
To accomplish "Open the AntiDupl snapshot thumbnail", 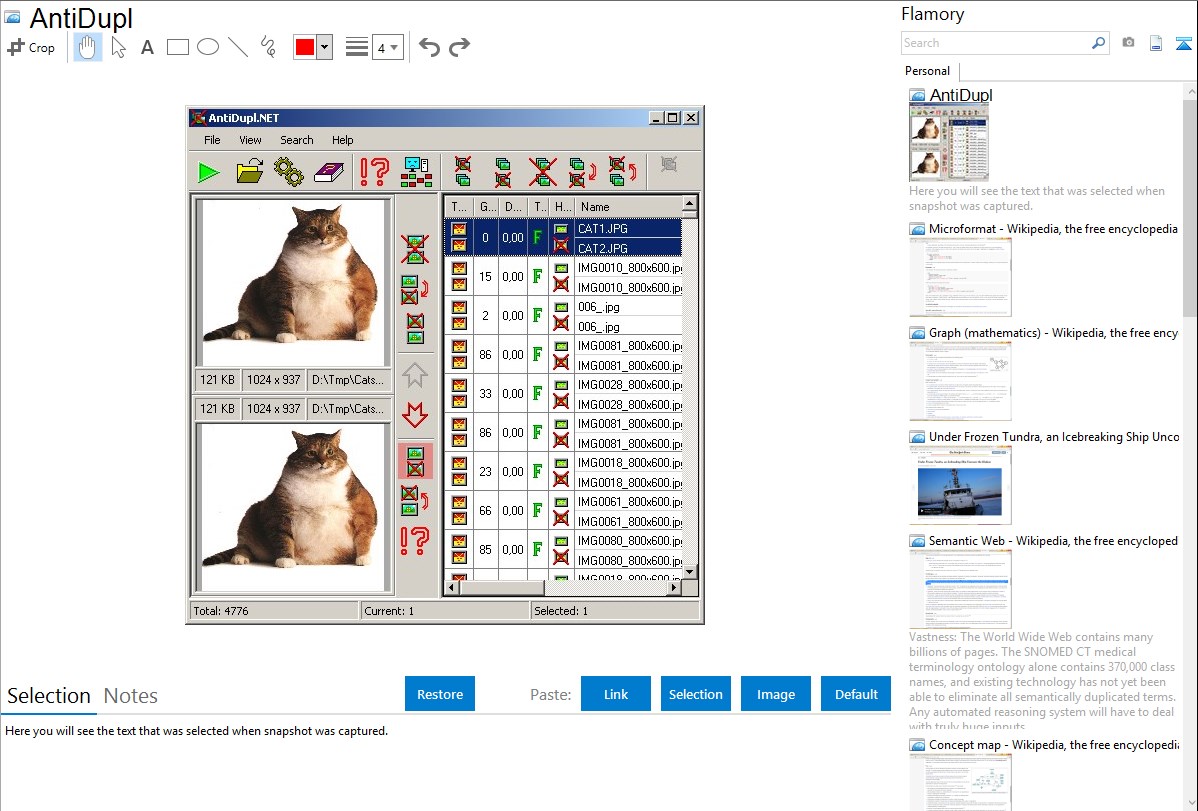I will click(949, 143).
